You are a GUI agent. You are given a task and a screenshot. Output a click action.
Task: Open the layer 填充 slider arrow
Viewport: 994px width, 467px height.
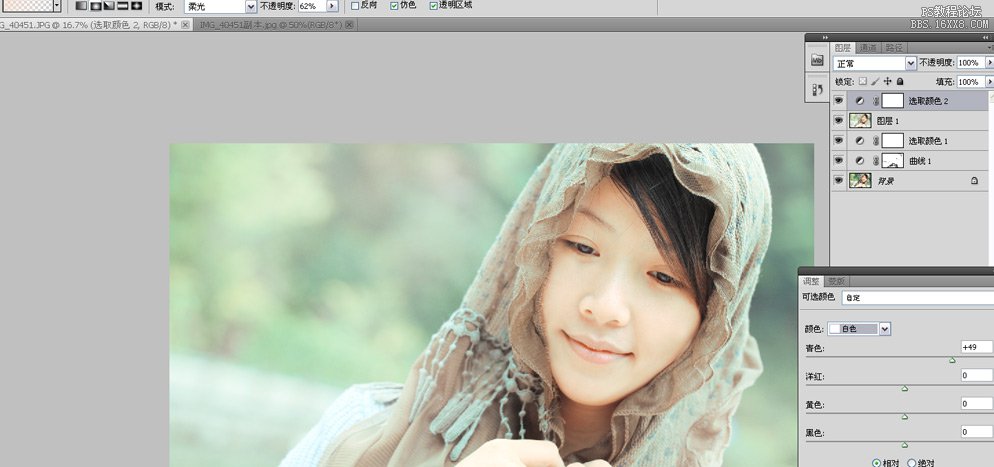(x=990, y=82)
